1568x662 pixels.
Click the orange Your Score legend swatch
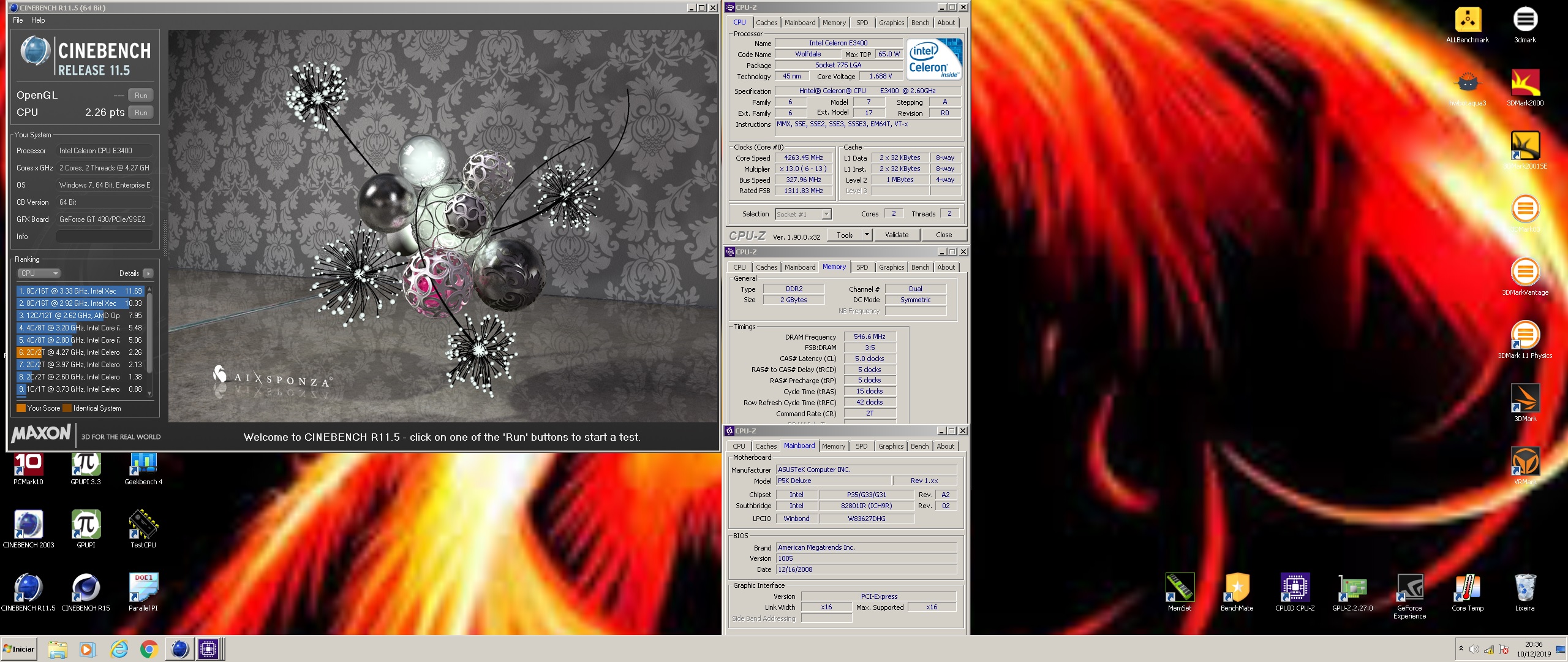click(21, 408)
